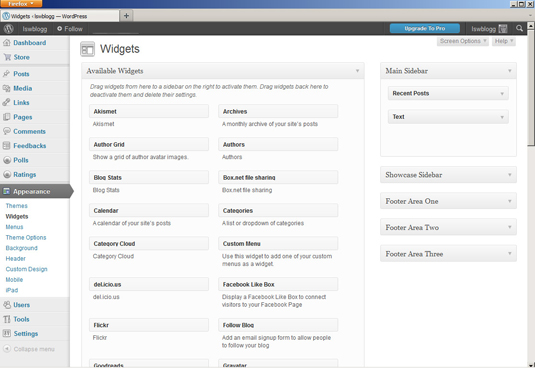This screenshot has width=535, height=368.
Task: Open Menus under Appearance
Action: (14, 227)
